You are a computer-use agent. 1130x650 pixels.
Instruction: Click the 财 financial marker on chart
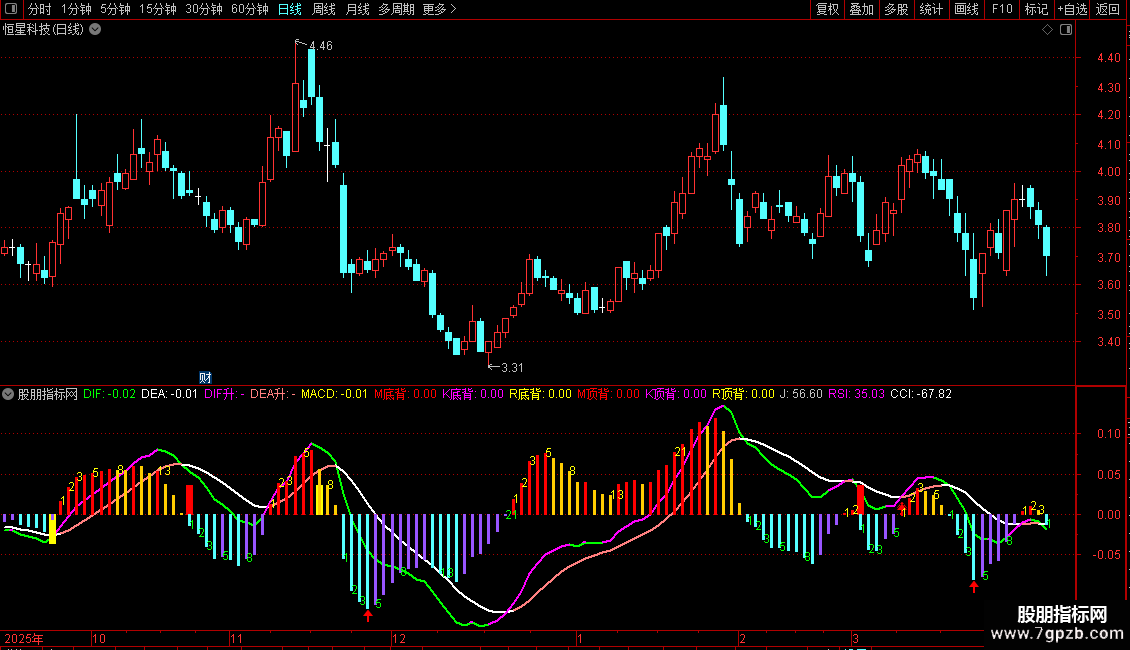tap(205, 378)
